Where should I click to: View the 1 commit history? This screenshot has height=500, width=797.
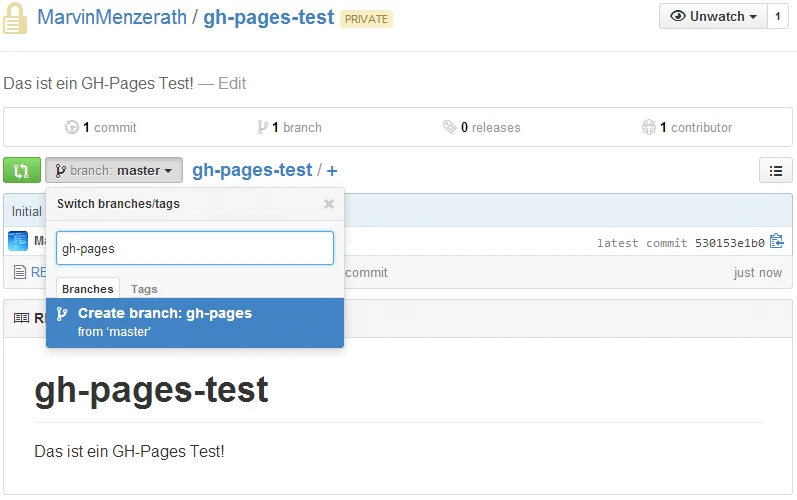click(x=101, y=127)
